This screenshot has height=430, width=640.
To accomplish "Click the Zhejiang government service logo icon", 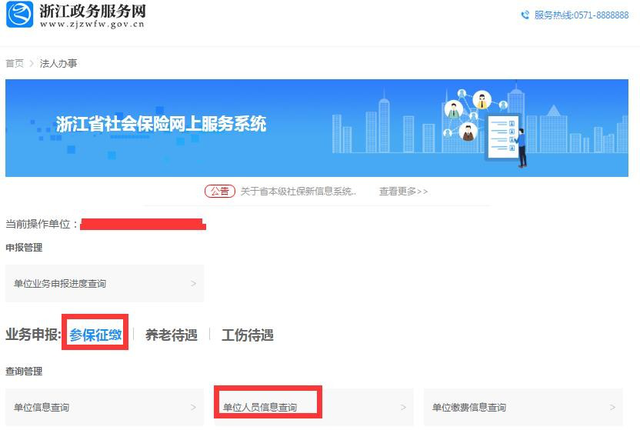I will [x=20, y=14].
